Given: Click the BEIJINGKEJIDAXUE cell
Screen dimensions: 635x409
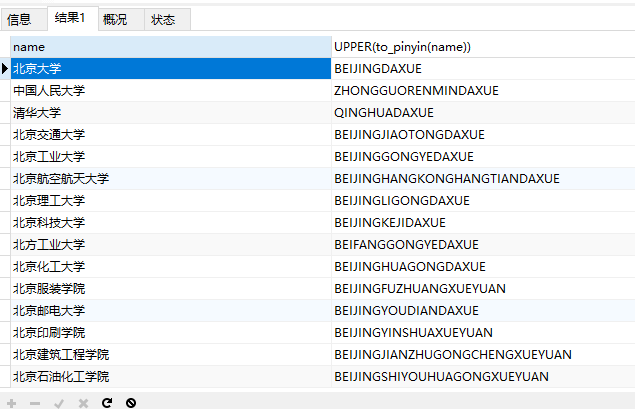Looking at the screenshot, I should coord(483,222).
